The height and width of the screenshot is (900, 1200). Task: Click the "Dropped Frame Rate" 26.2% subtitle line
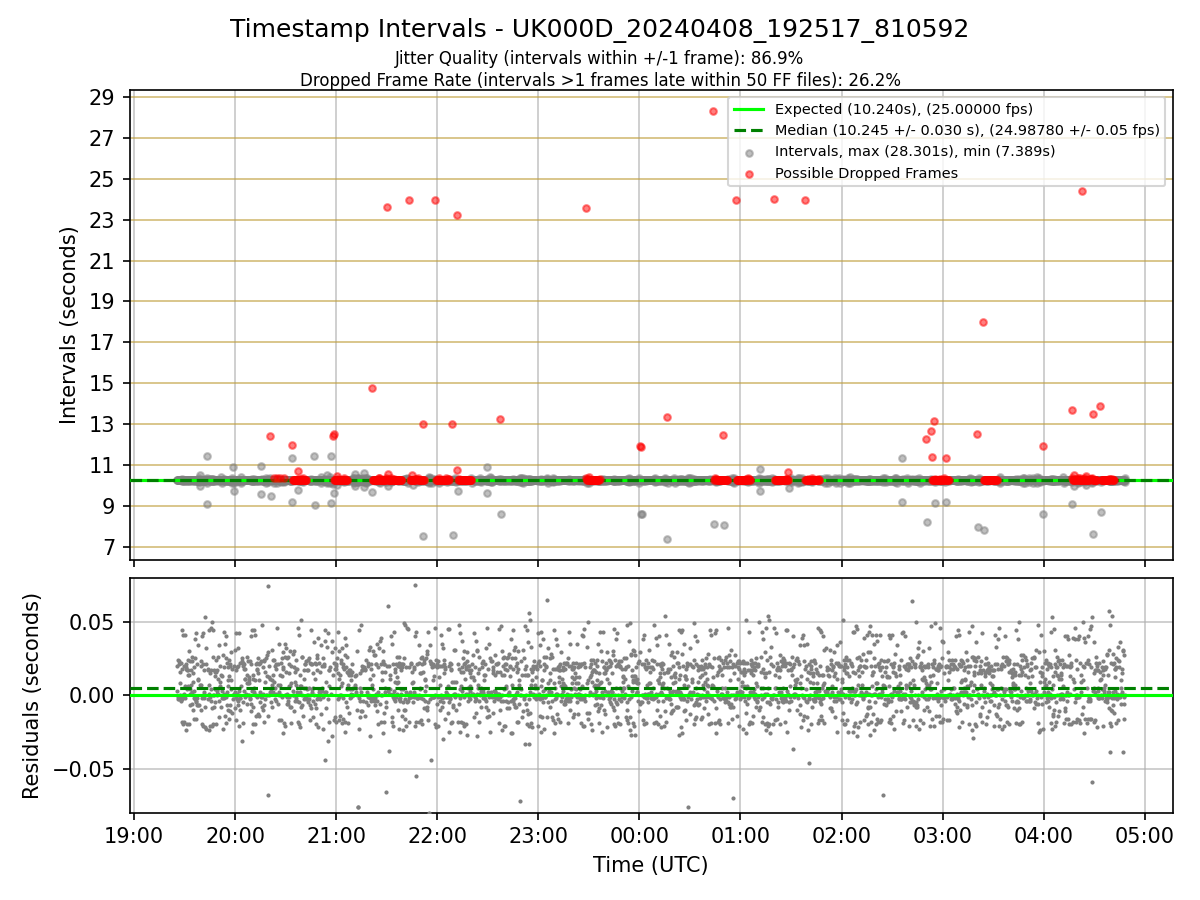point(600,79)
